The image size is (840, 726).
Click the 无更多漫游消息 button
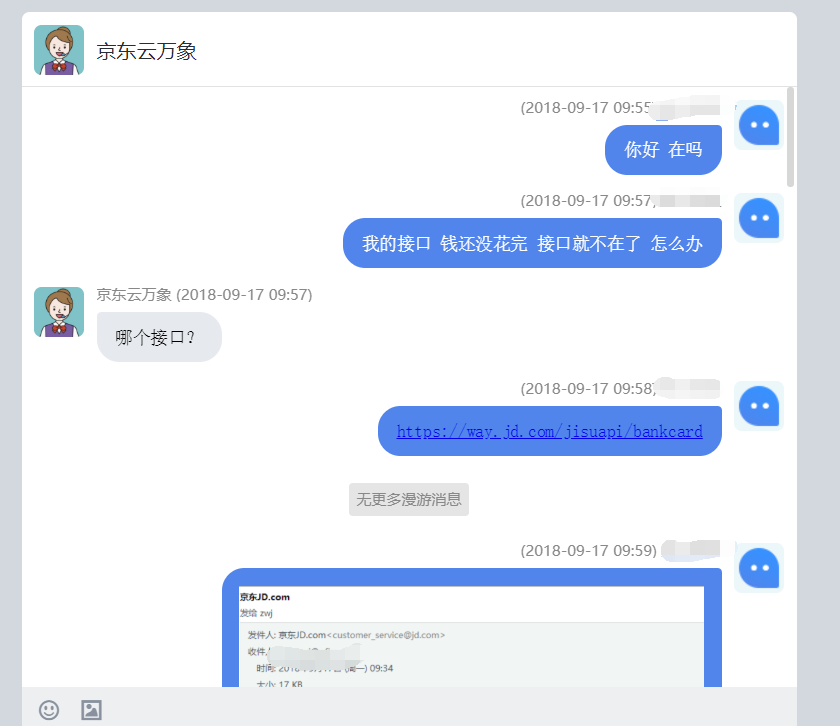[x=409, y=499]
